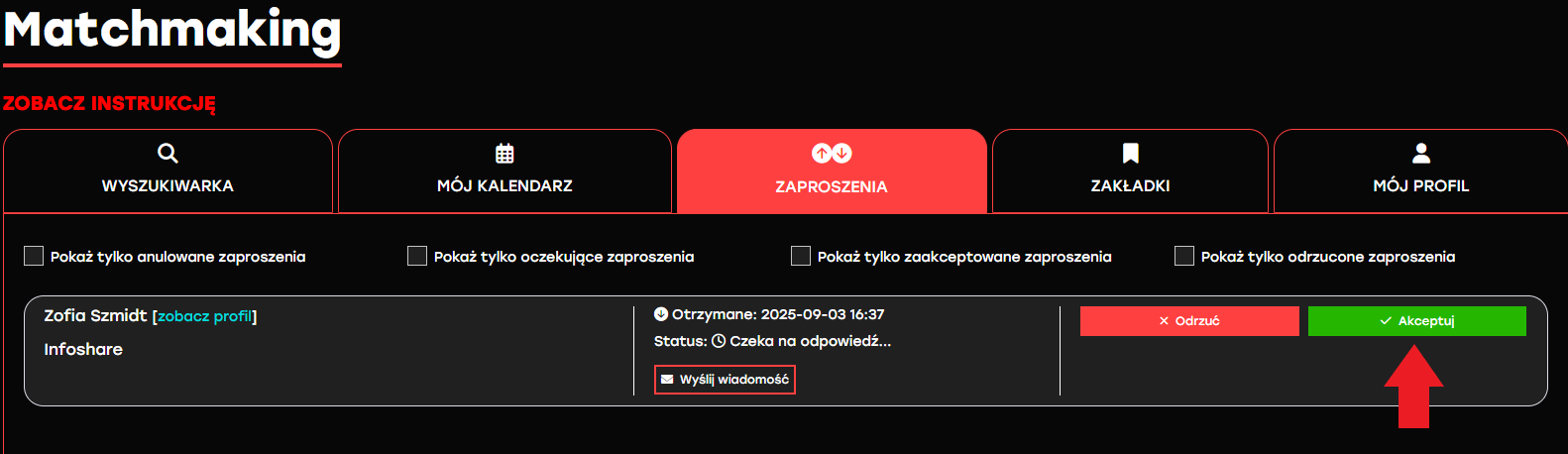This screenshot has height=454, width=1568.
Task: Reject invitation with the Odrzuć button
Action: coord(1189,321)
